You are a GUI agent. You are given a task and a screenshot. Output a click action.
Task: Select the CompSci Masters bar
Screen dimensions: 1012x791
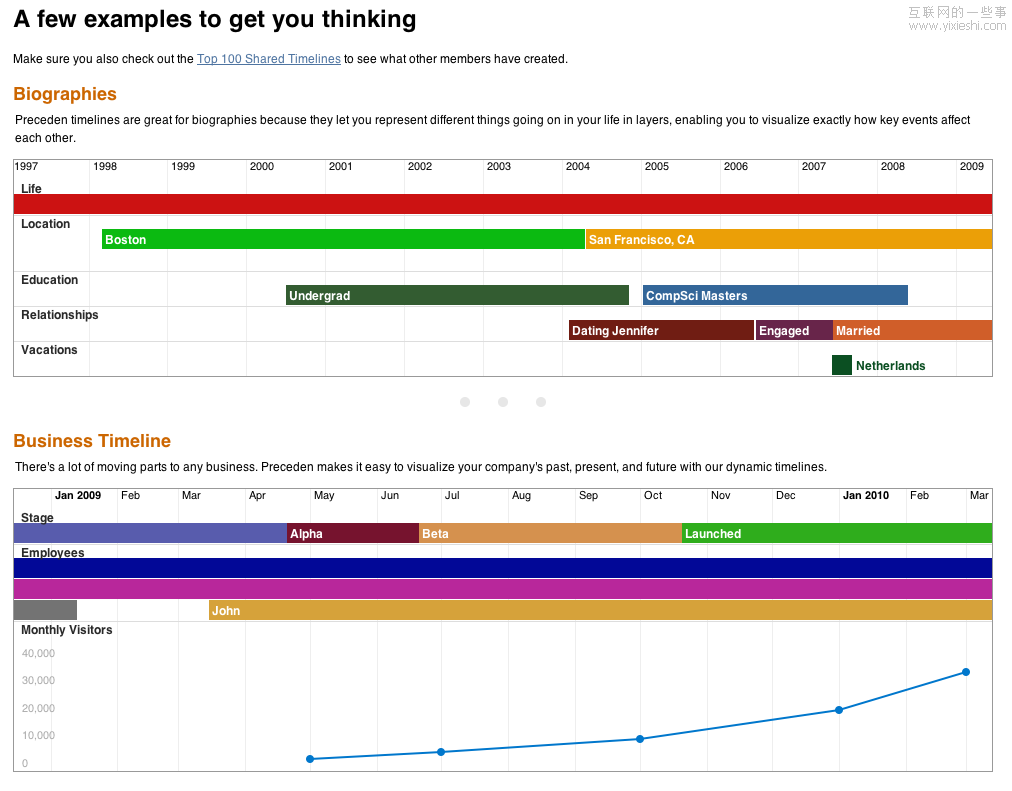click(x=775, y=295)
